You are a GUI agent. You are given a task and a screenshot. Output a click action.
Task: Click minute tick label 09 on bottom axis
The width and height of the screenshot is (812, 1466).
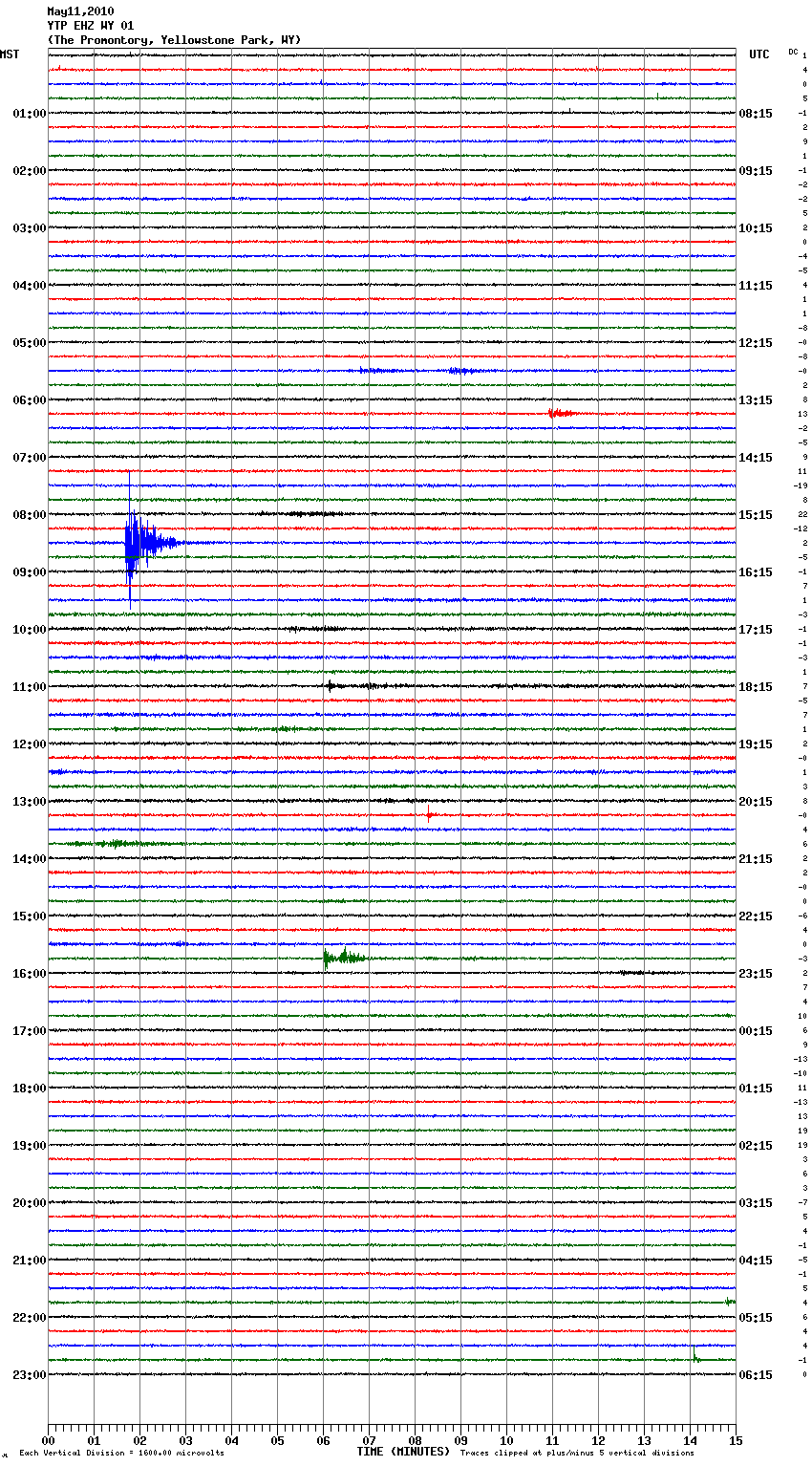point(460,1441)
